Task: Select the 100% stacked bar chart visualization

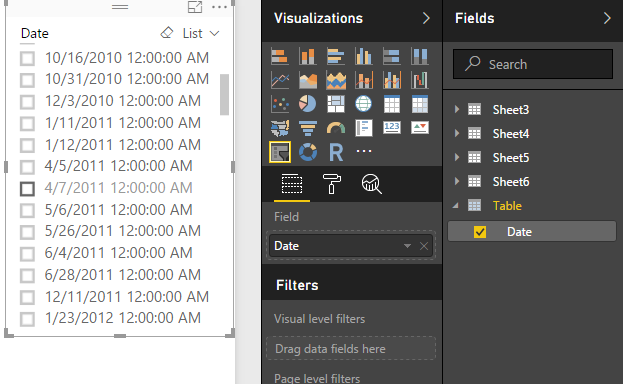Action: tap(392, 56)
